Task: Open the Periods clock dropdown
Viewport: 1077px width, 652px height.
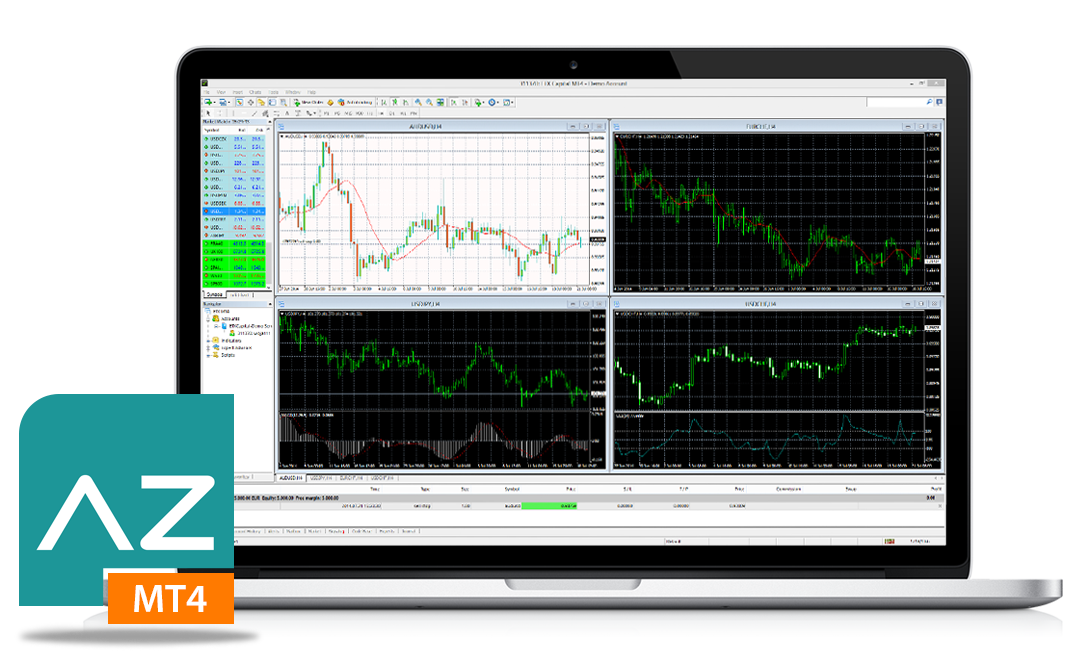Action: pos(494,102)
